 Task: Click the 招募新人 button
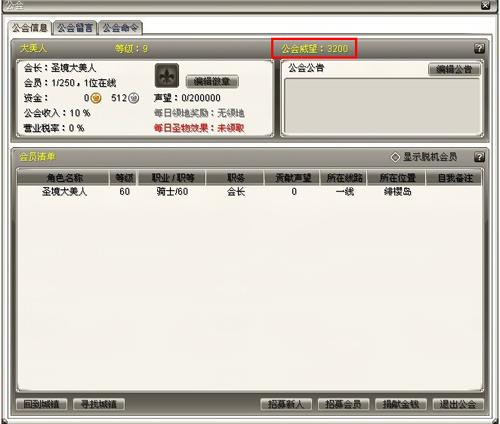(x=286, y=404)
